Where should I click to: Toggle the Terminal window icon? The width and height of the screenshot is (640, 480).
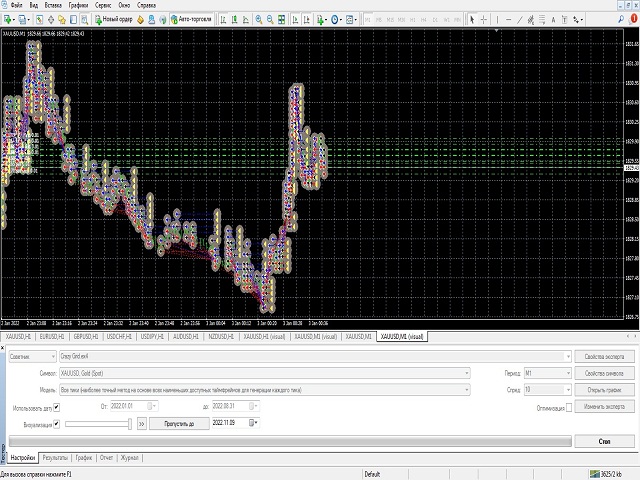pos(73,19)
